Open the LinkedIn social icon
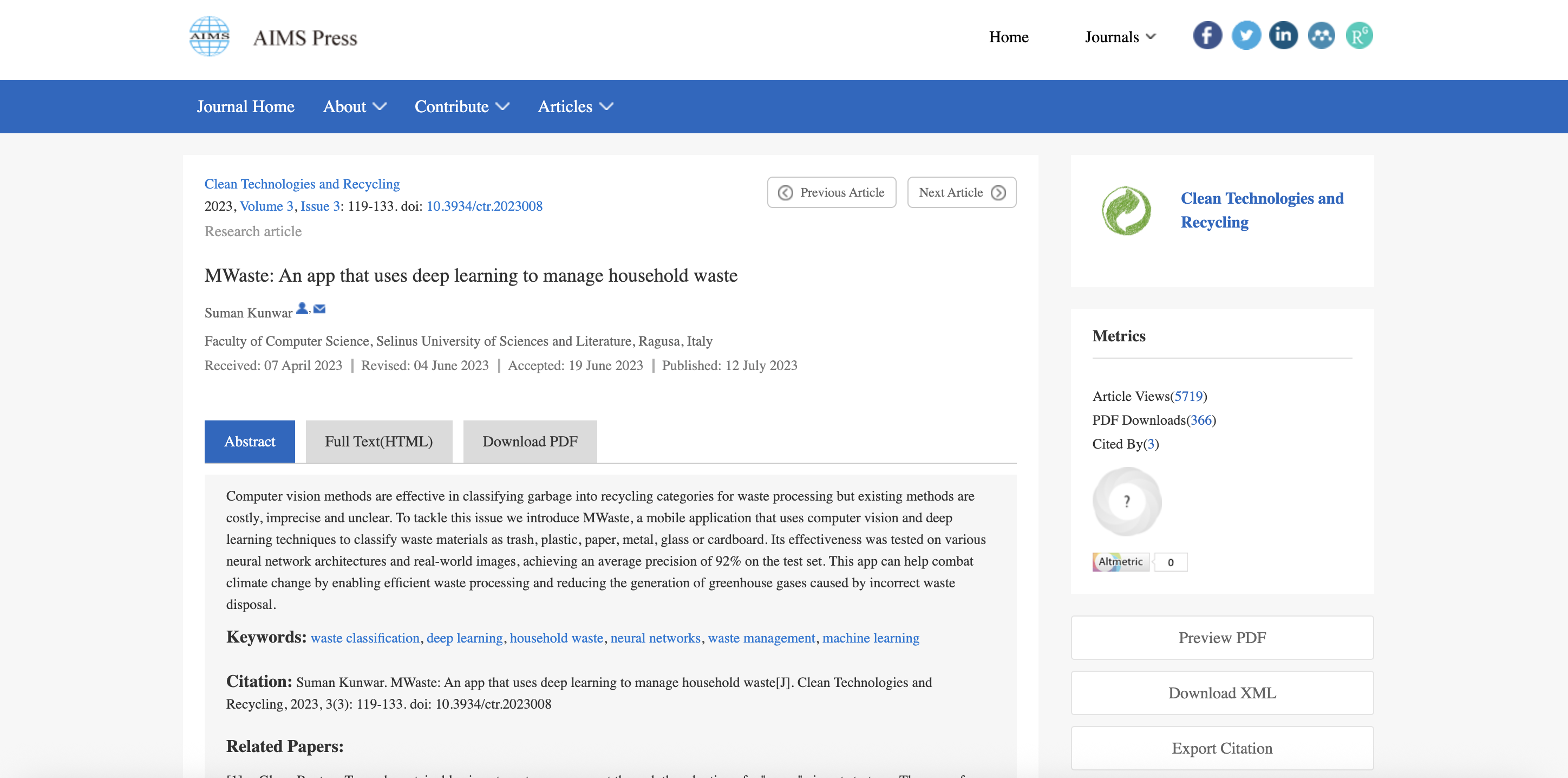 pyautogui.click(x=1283, y=36)
